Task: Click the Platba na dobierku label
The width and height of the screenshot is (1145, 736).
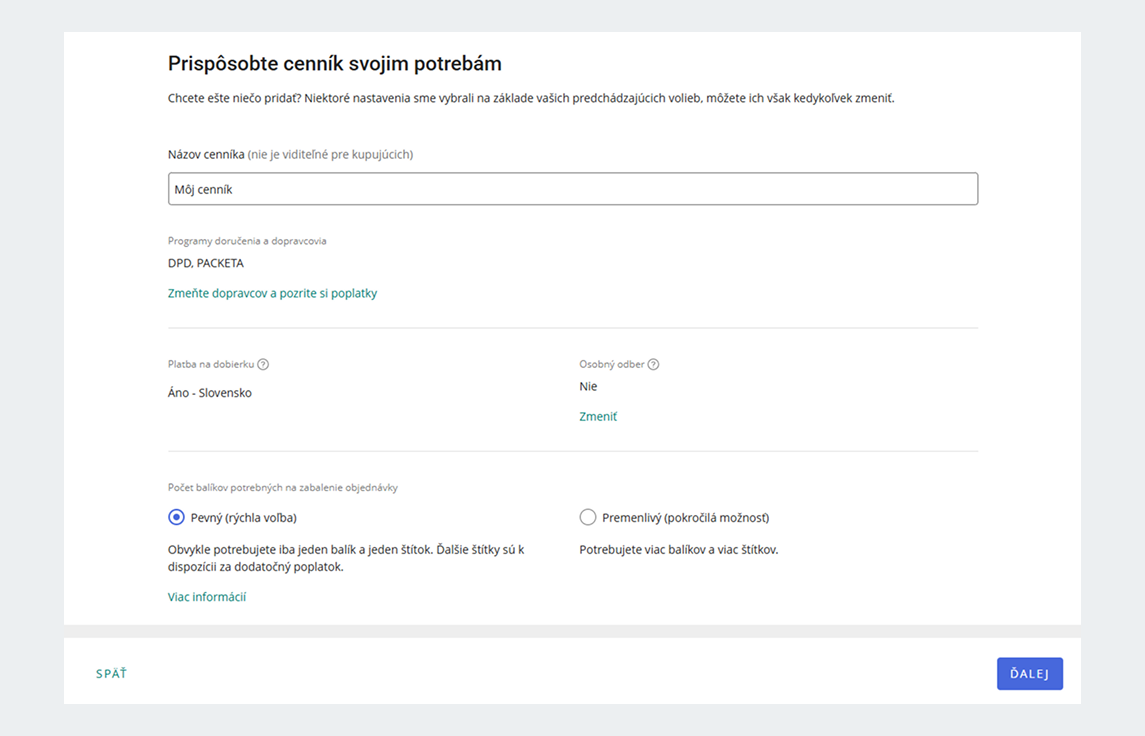Action: point(211,364)
